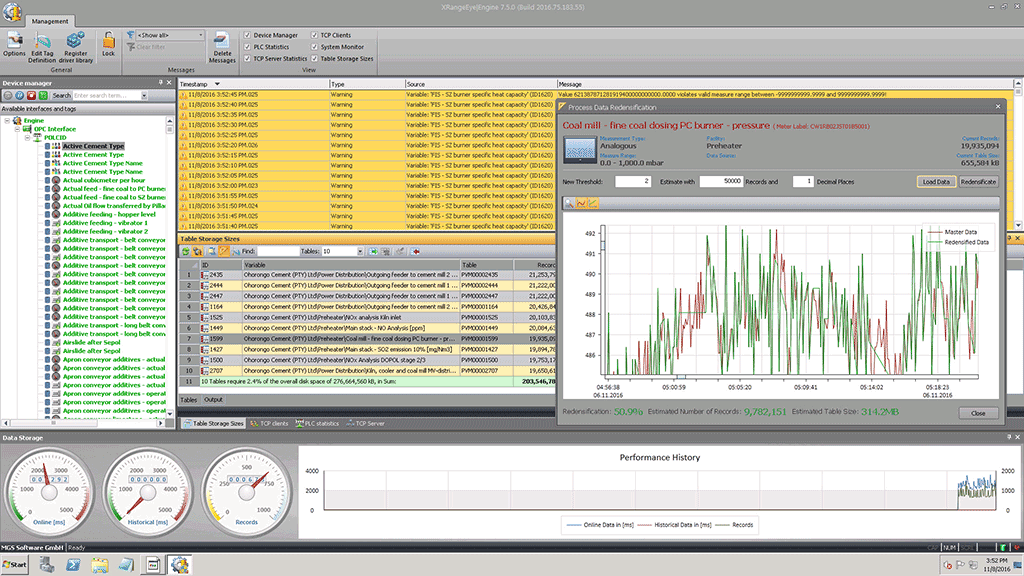Select table row with ID 1599
1024x576 pixels.
(367, 339)
